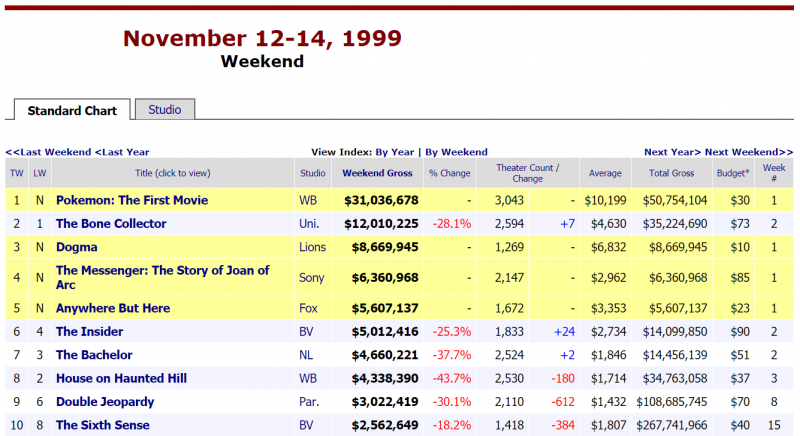Viewport: 800px width, 436px height.
Task: Open the Last Year link
Action: point(122,152)
